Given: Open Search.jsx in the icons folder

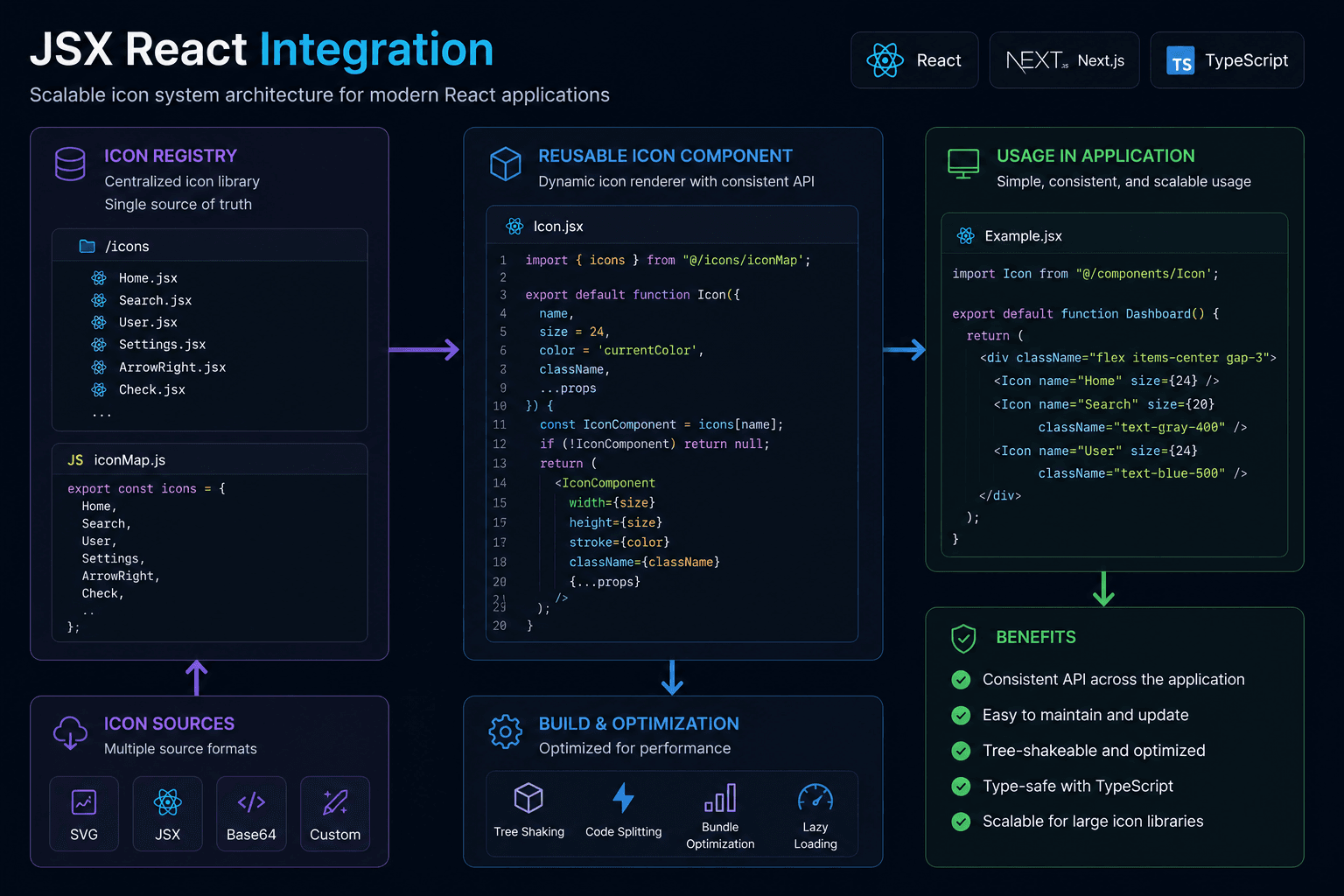Looking at the screenshot, I should pos(155,300).
